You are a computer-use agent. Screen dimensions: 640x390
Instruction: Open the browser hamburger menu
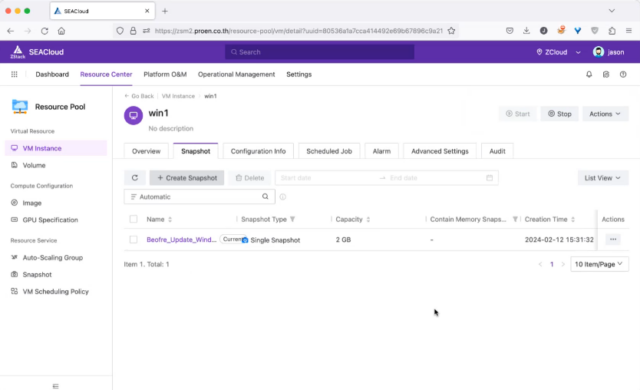[x=629, y=31]
